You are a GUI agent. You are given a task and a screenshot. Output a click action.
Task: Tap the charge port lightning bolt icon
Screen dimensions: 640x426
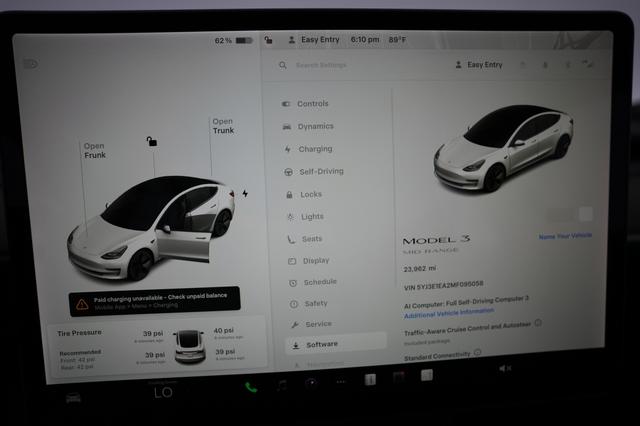tap(245, 193)
